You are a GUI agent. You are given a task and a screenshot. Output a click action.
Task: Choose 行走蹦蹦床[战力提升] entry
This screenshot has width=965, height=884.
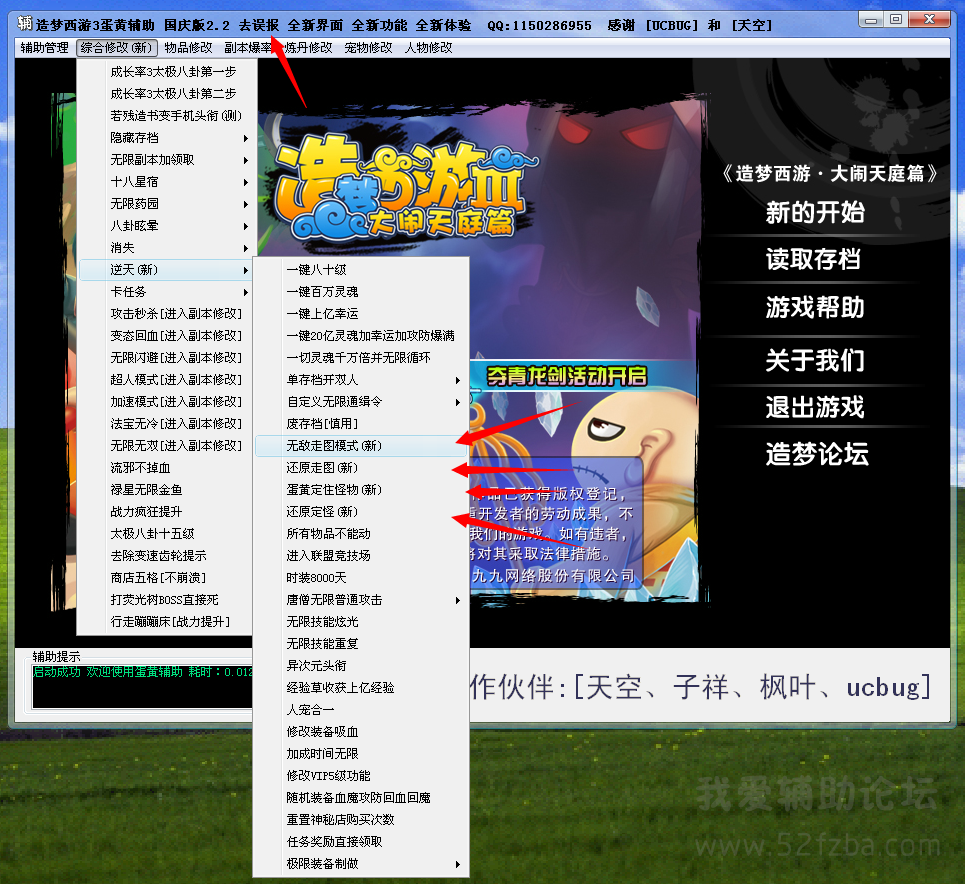coord(165,622)
